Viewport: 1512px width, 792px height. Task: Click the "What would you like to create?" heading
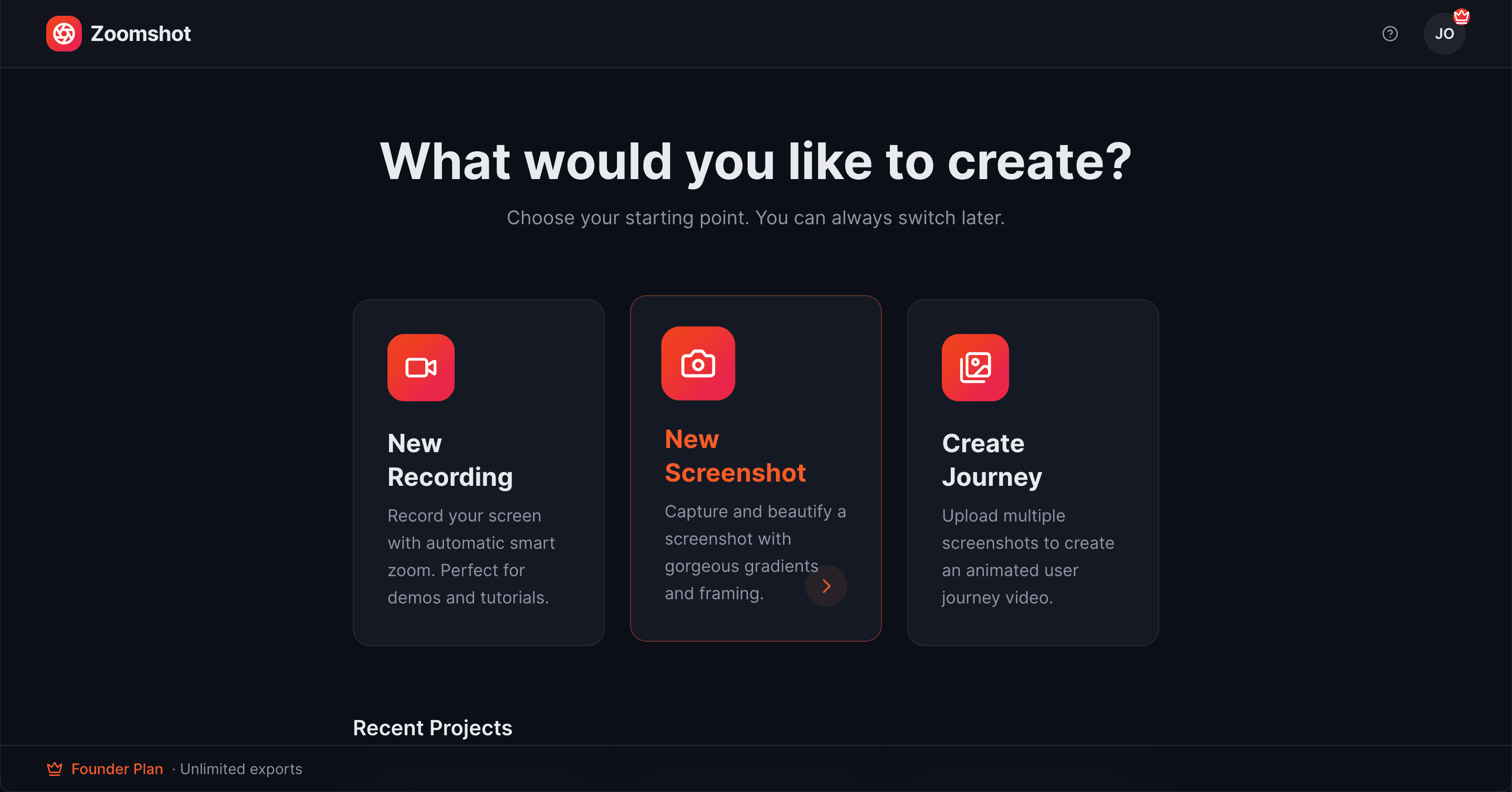(755, 161)
